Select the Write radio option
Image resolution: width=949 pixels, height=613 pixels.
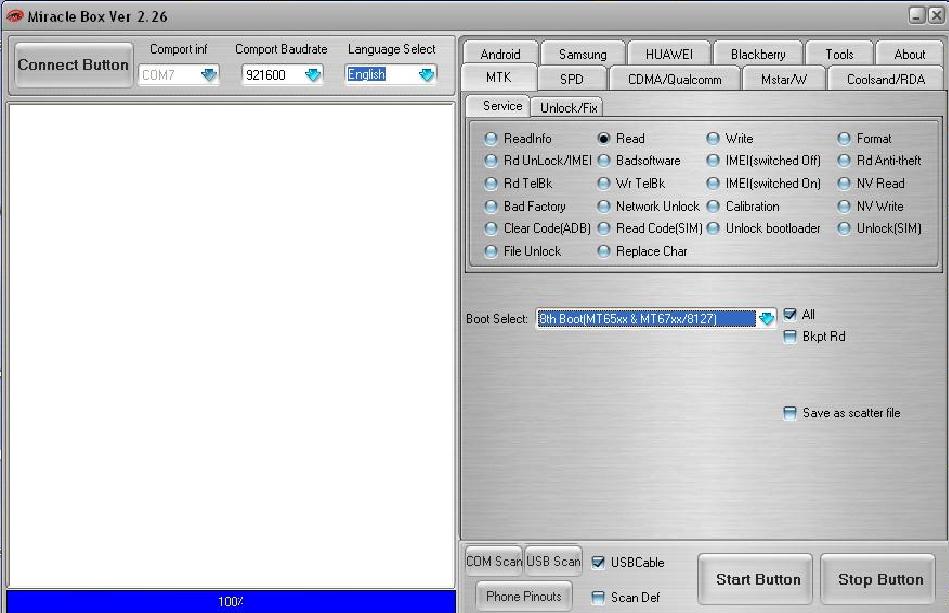[730, 139]
